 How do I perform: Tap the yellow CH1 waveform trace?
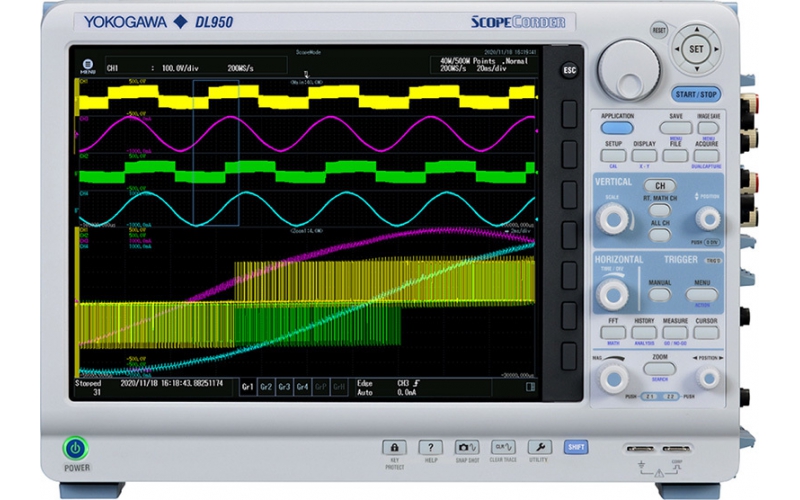coord(306,97)
